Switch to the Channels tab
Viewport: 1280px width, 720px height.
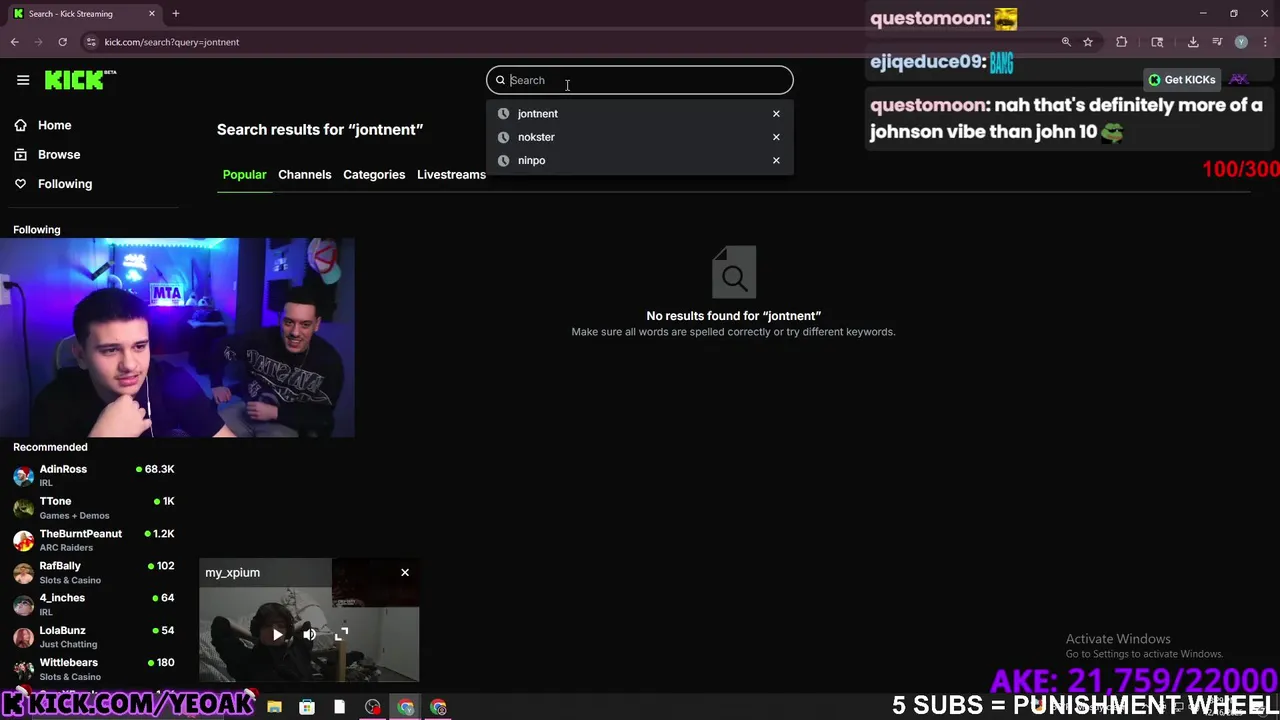click(305, 174)
